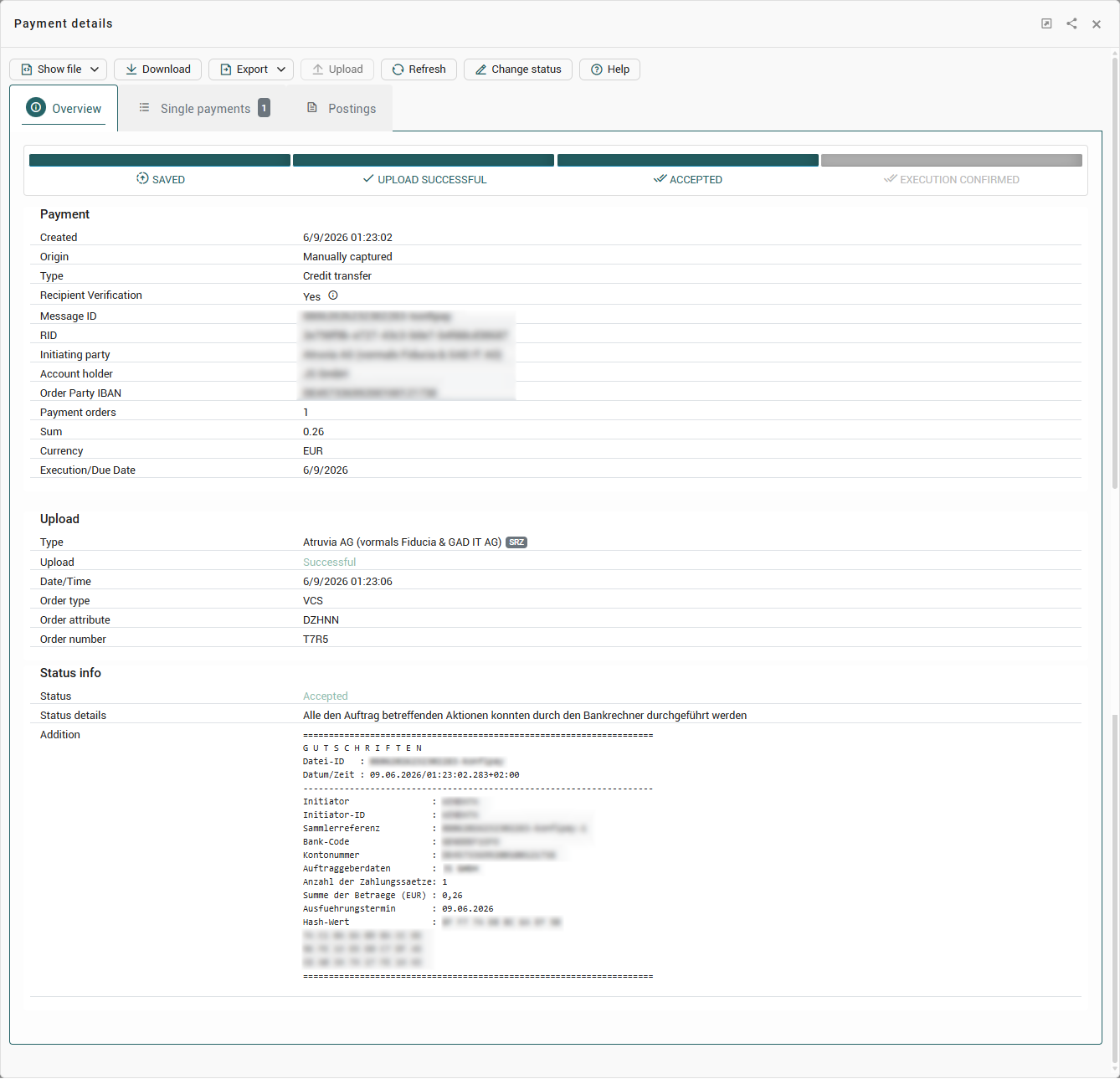Image resolution: width=1120 pixels, height=1079 pixels.
Task: Click the Currency value EUR
Action: pyautogui.click(x=313, y=451)
